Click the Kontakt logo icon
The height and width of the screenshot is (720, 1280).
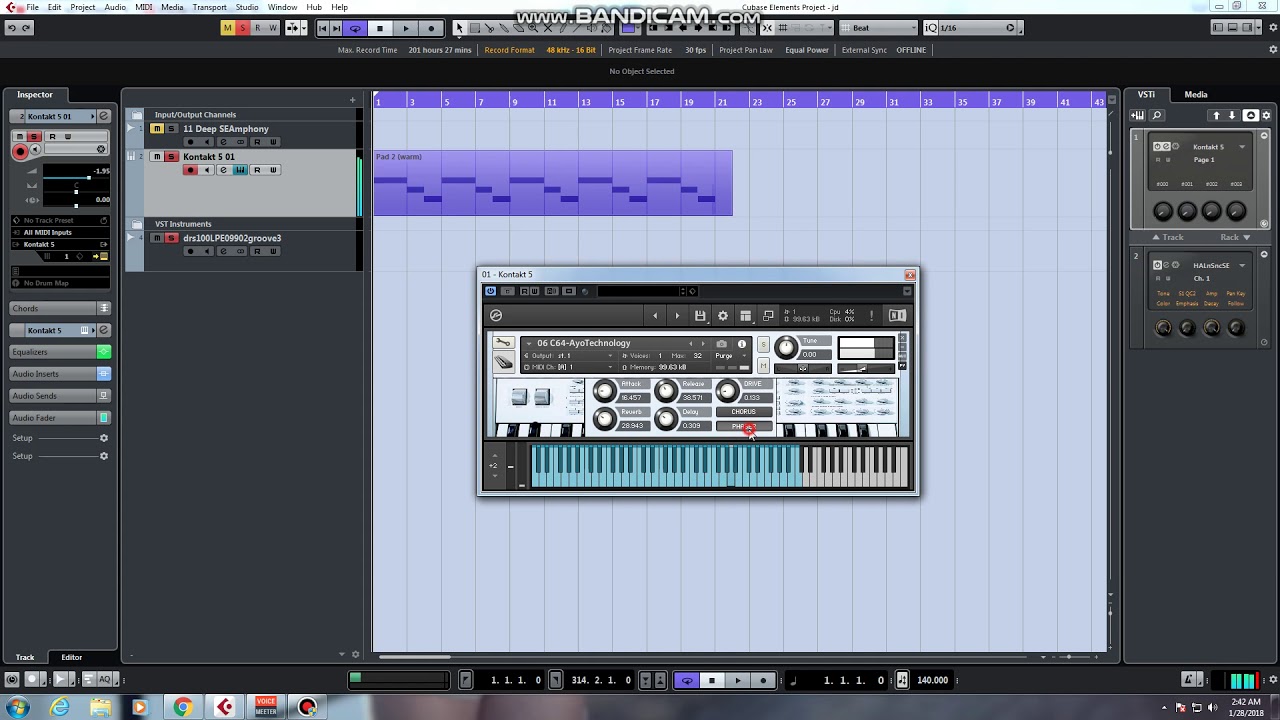click(x=495, y=315)
